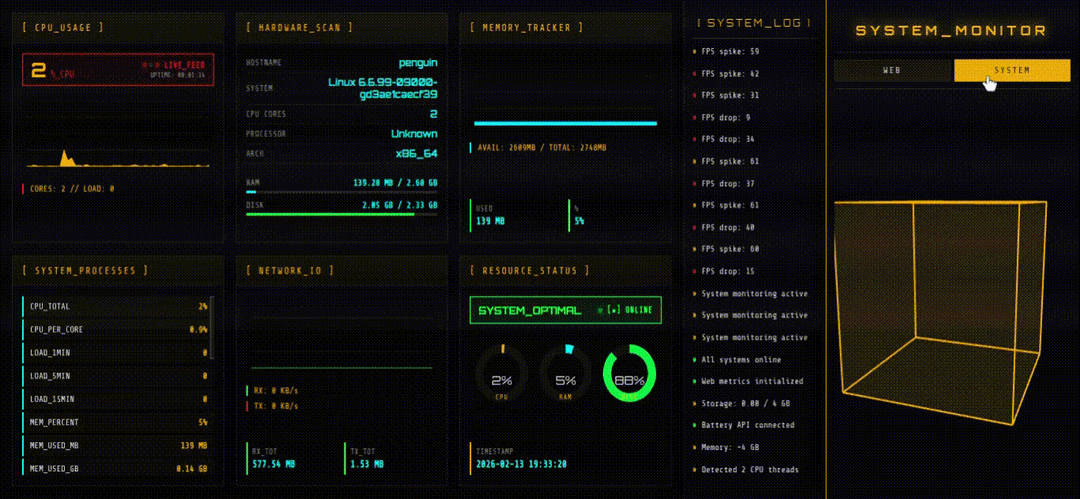Click the 'FPS spike: 59' log entry
This screenshot has width=1080, height=499.
coord(730,51)
